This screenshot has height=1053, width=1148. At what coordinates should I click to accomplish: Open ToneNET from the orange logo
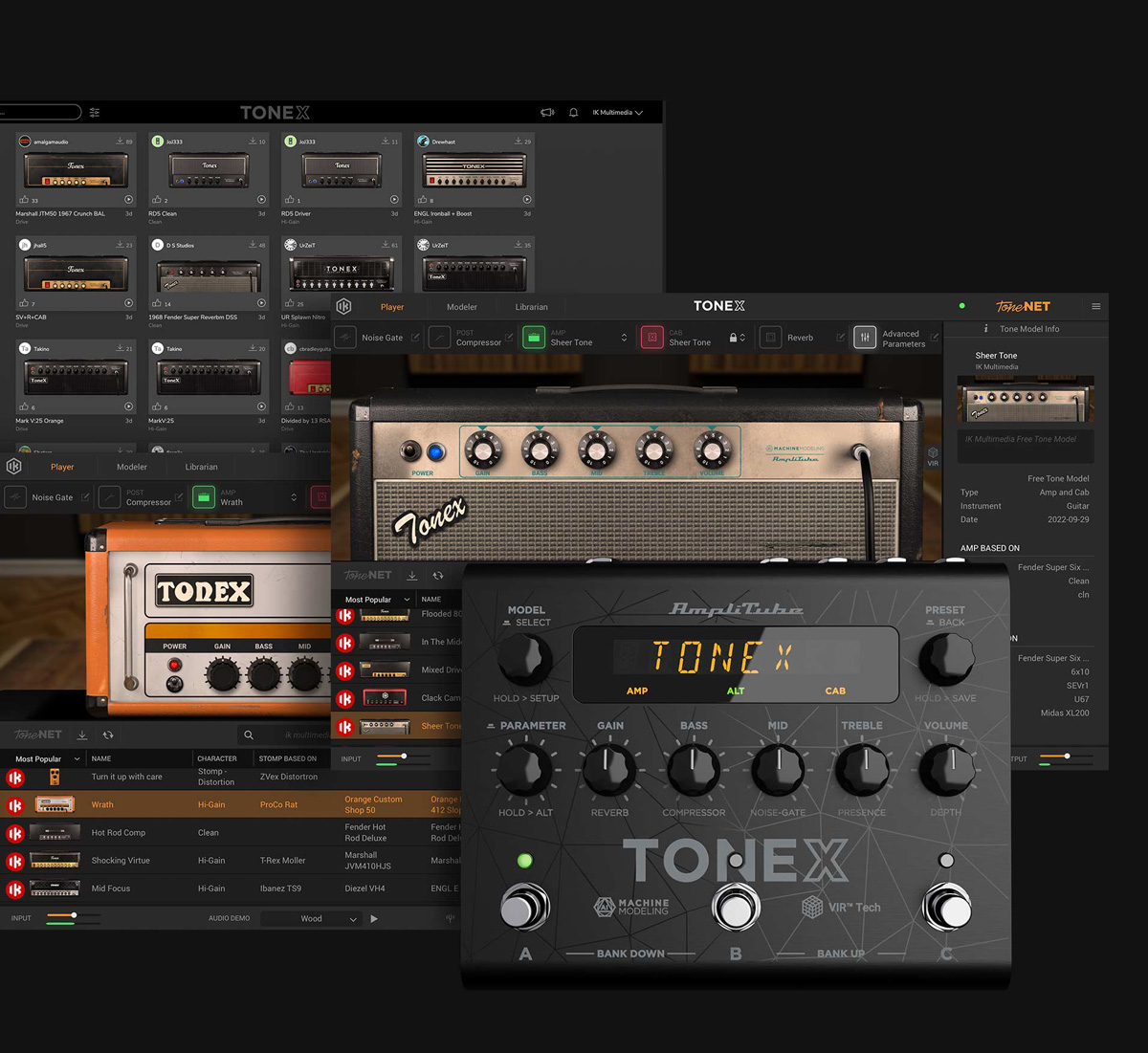(x=1023, y=306)
